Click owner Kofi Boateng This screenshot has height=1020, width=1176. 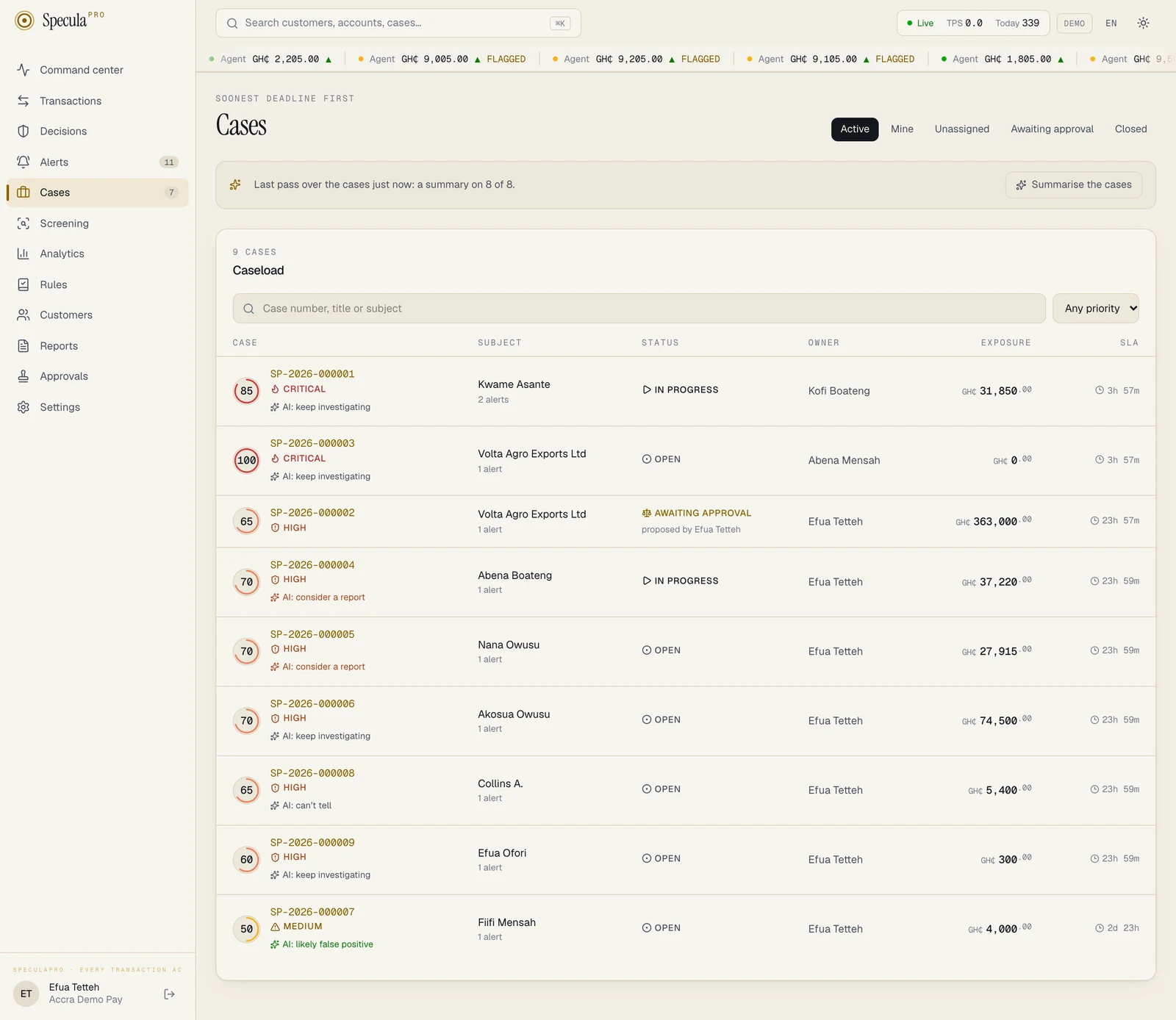(x=839, y=391)
